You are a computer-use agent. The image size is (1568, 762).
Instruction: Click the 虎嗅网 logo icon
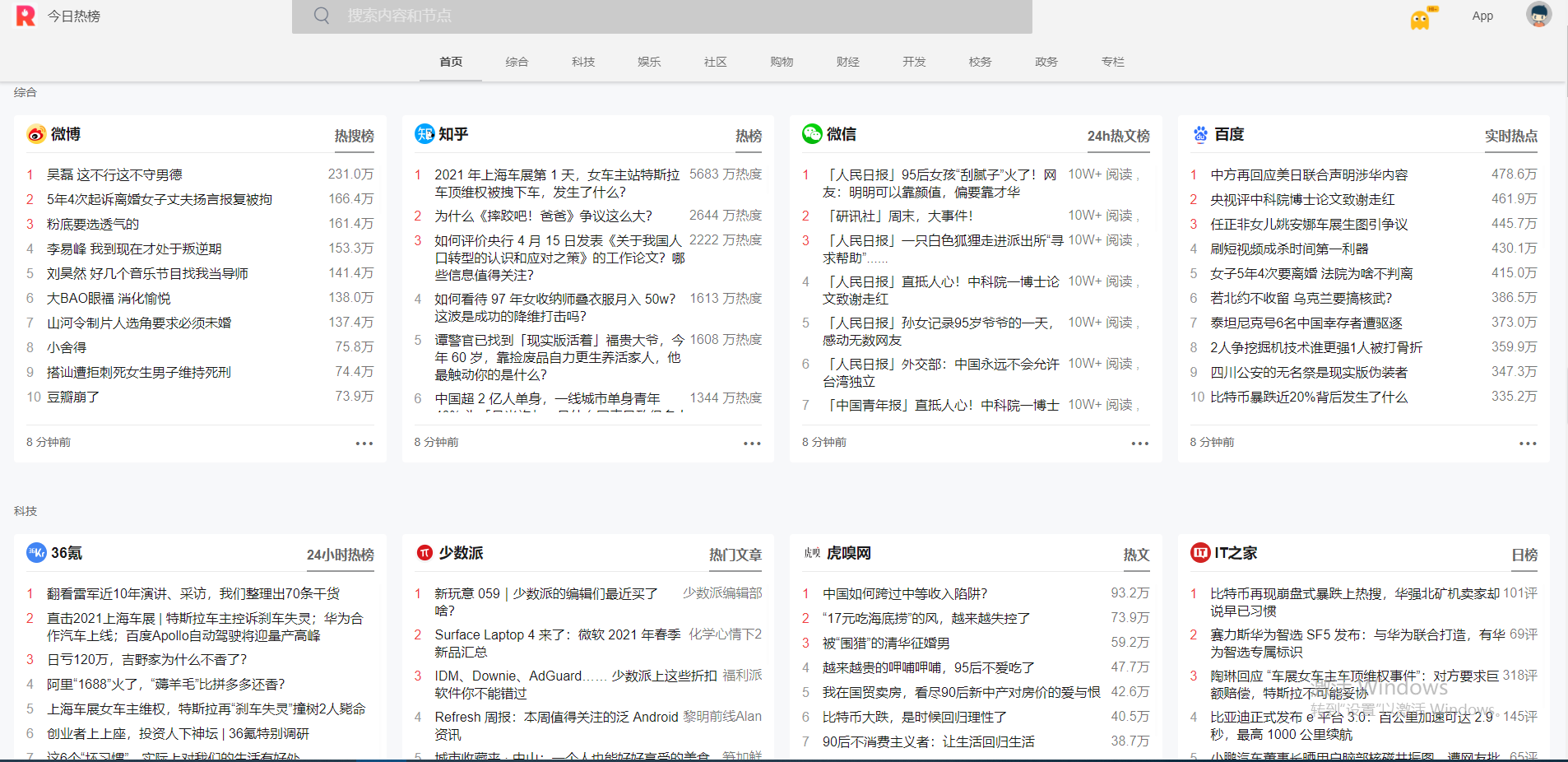coord(812,553)
